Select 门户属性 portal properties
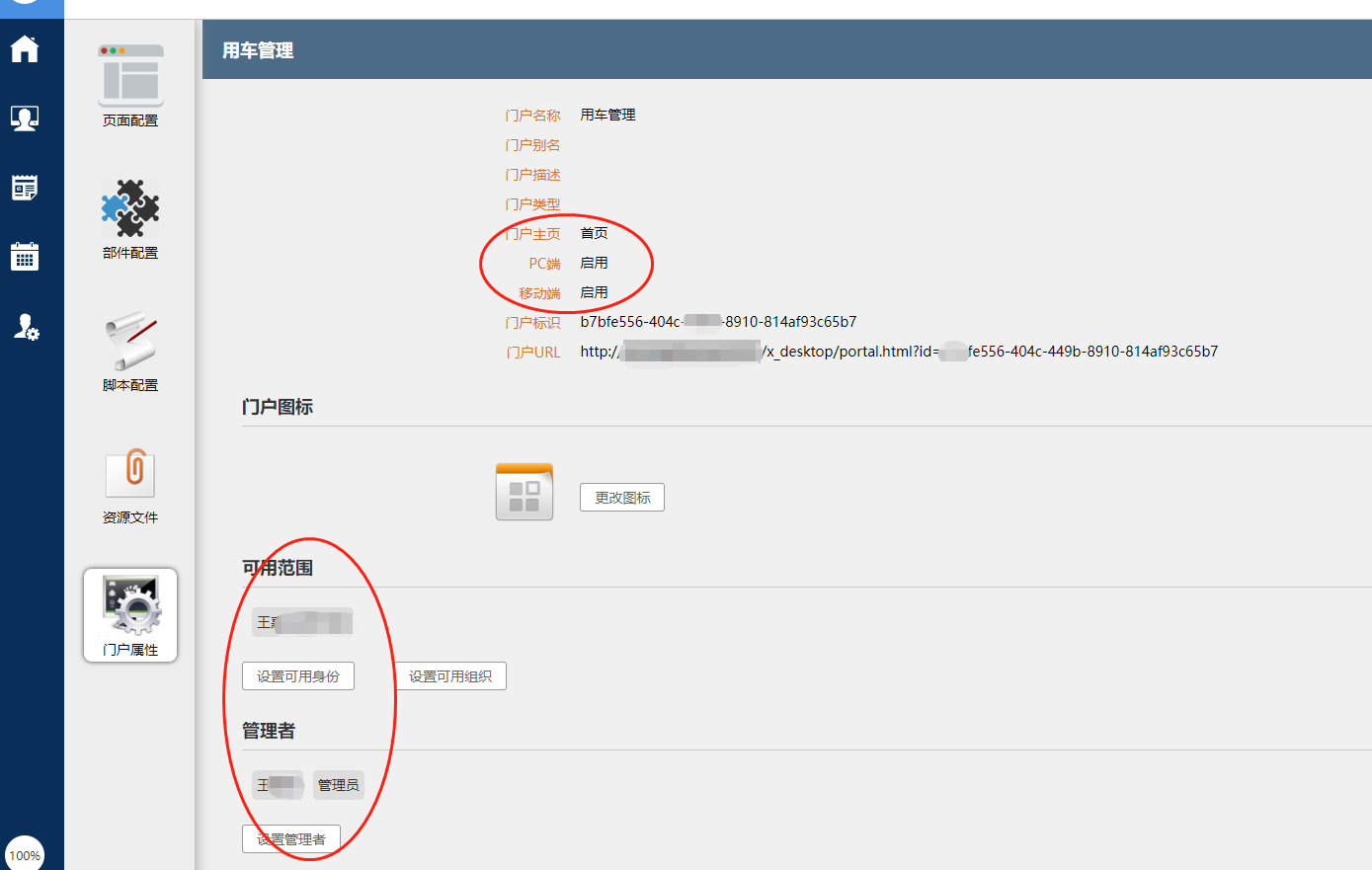 point(130,615)
